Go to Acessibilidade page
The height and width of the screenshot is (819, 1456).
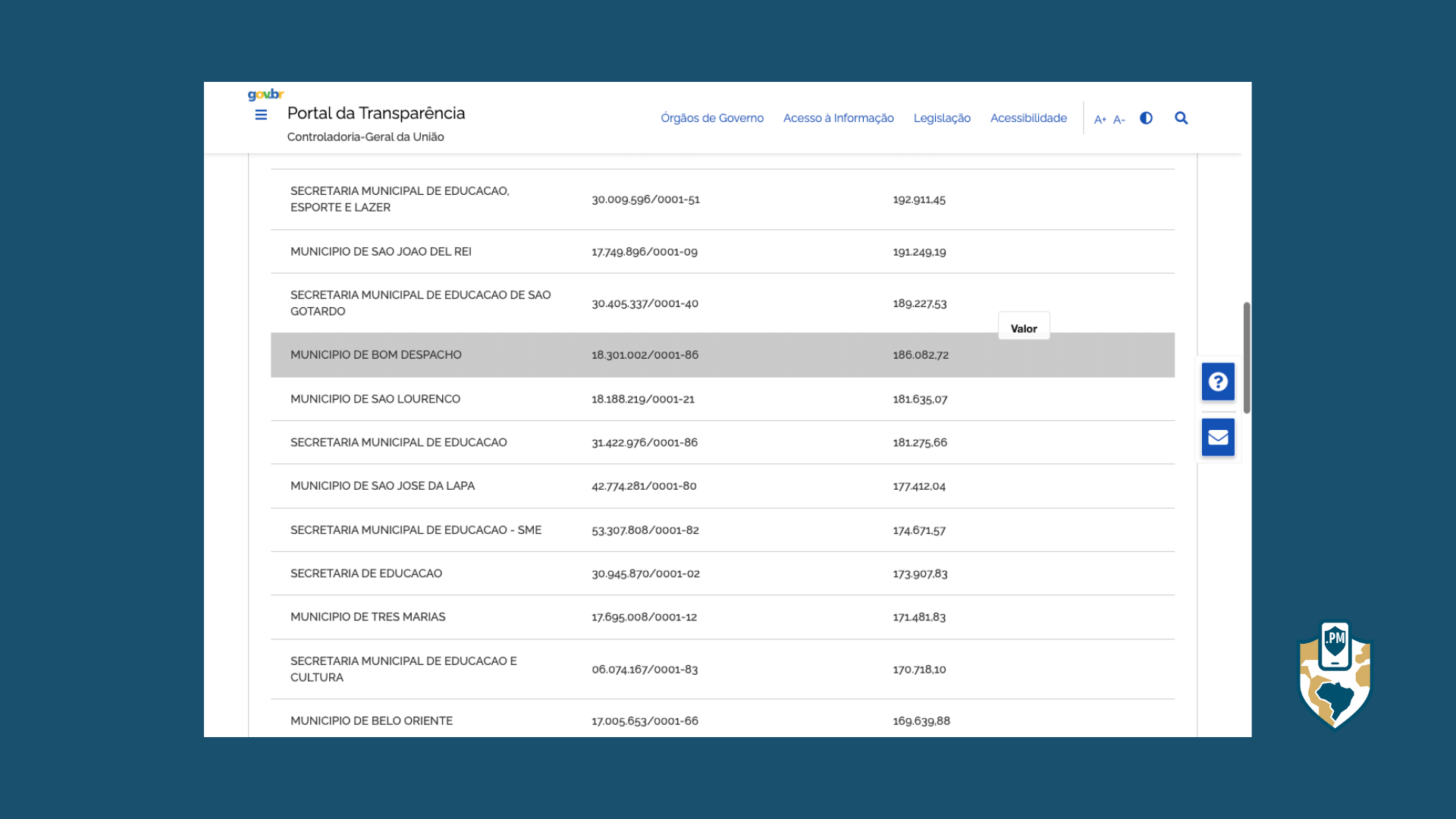[x=1028, y=118]
